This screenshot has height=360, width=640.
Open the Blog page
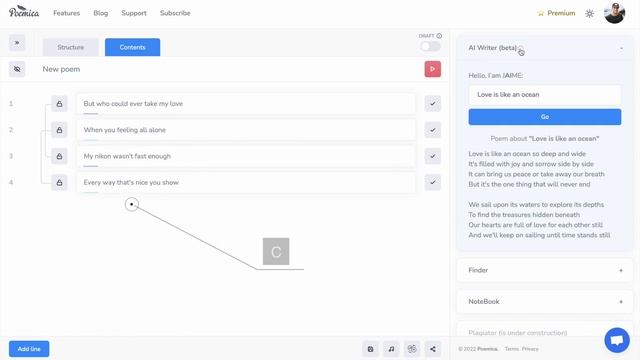[x=100, y=13]
